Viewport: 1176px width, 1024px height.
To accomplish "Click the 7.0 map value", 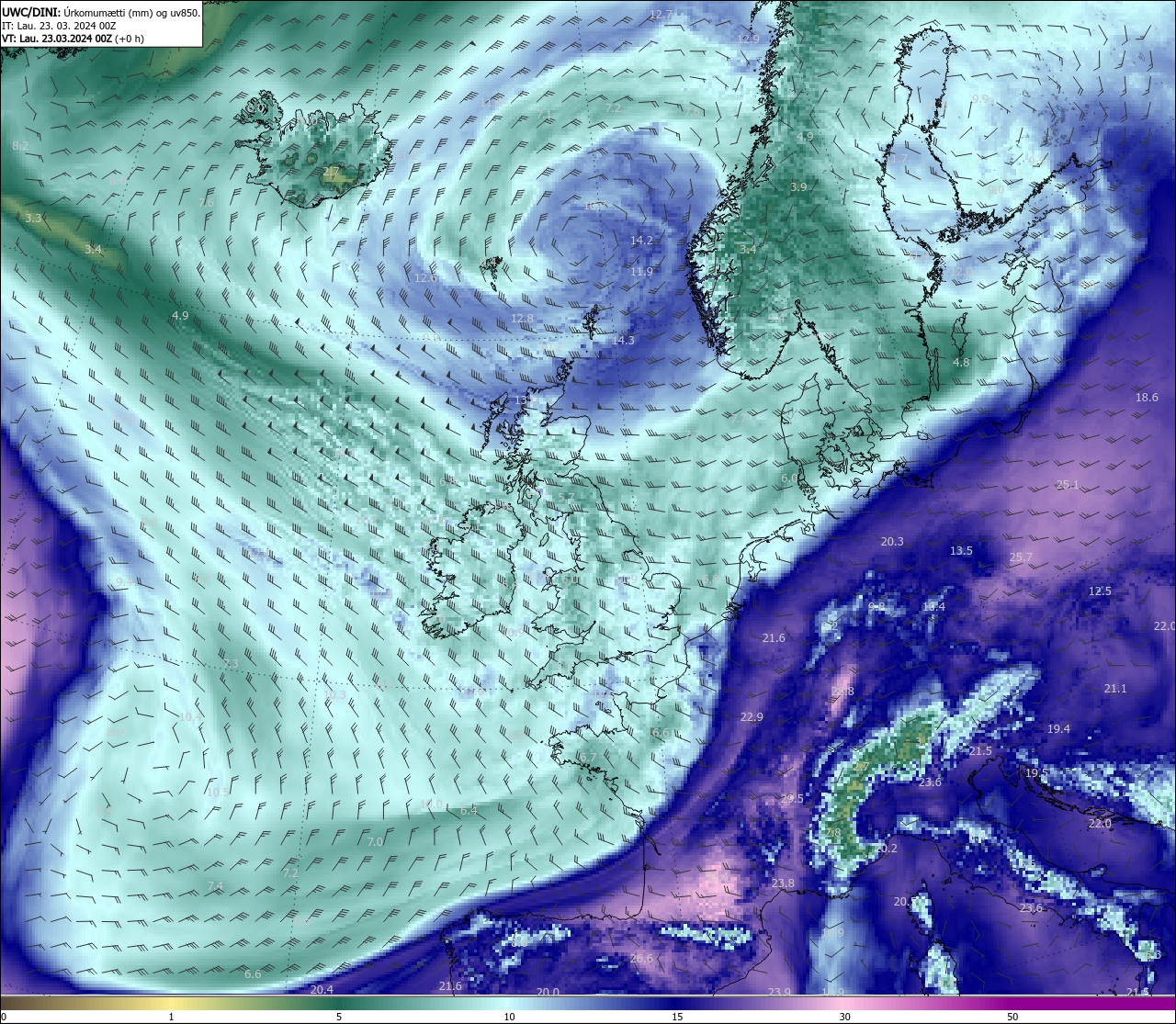I will 375,841.
